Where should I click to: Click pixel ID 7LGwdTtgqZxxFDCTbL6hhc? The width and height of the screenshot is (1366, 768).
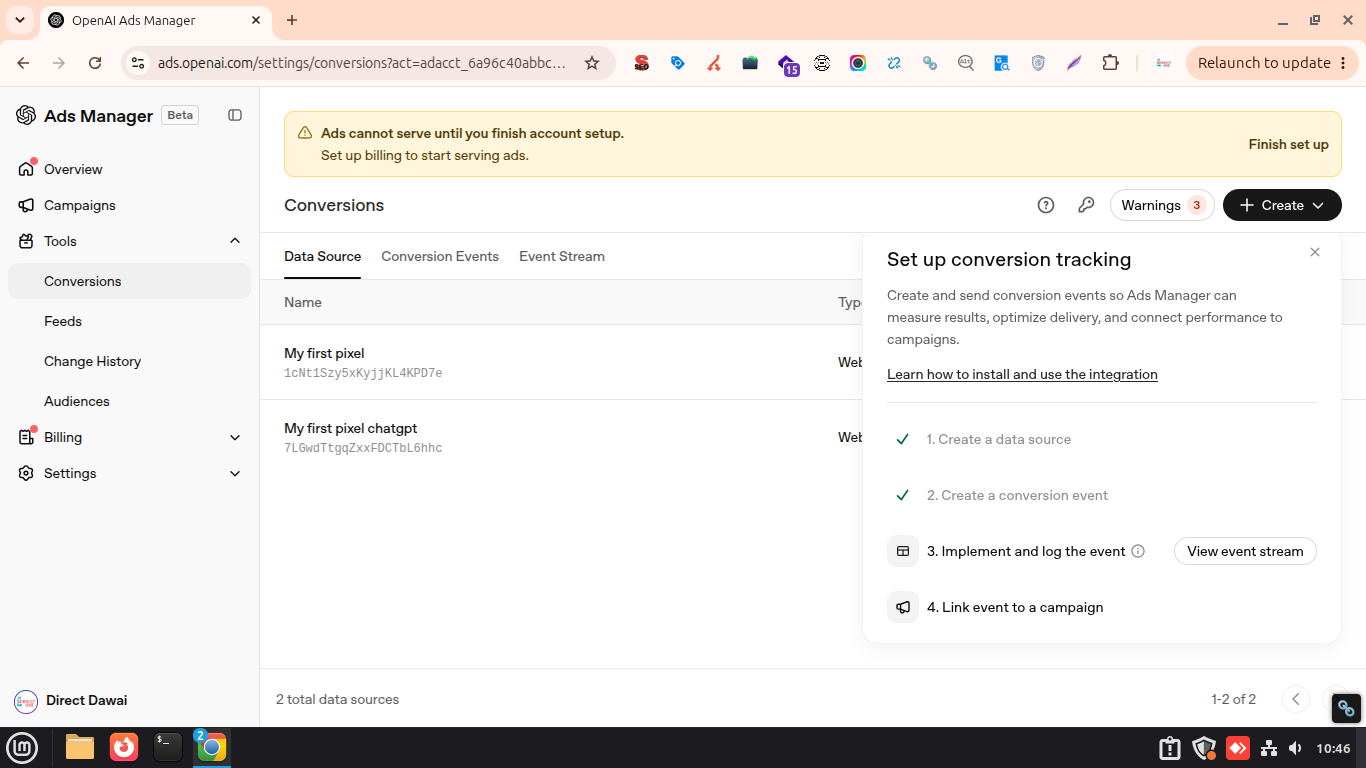[x=363, y=448]
